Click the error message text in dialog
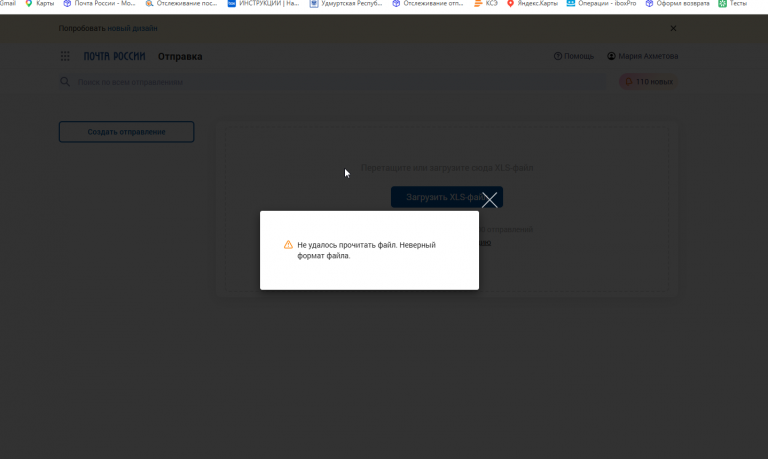 click(366, 250)
